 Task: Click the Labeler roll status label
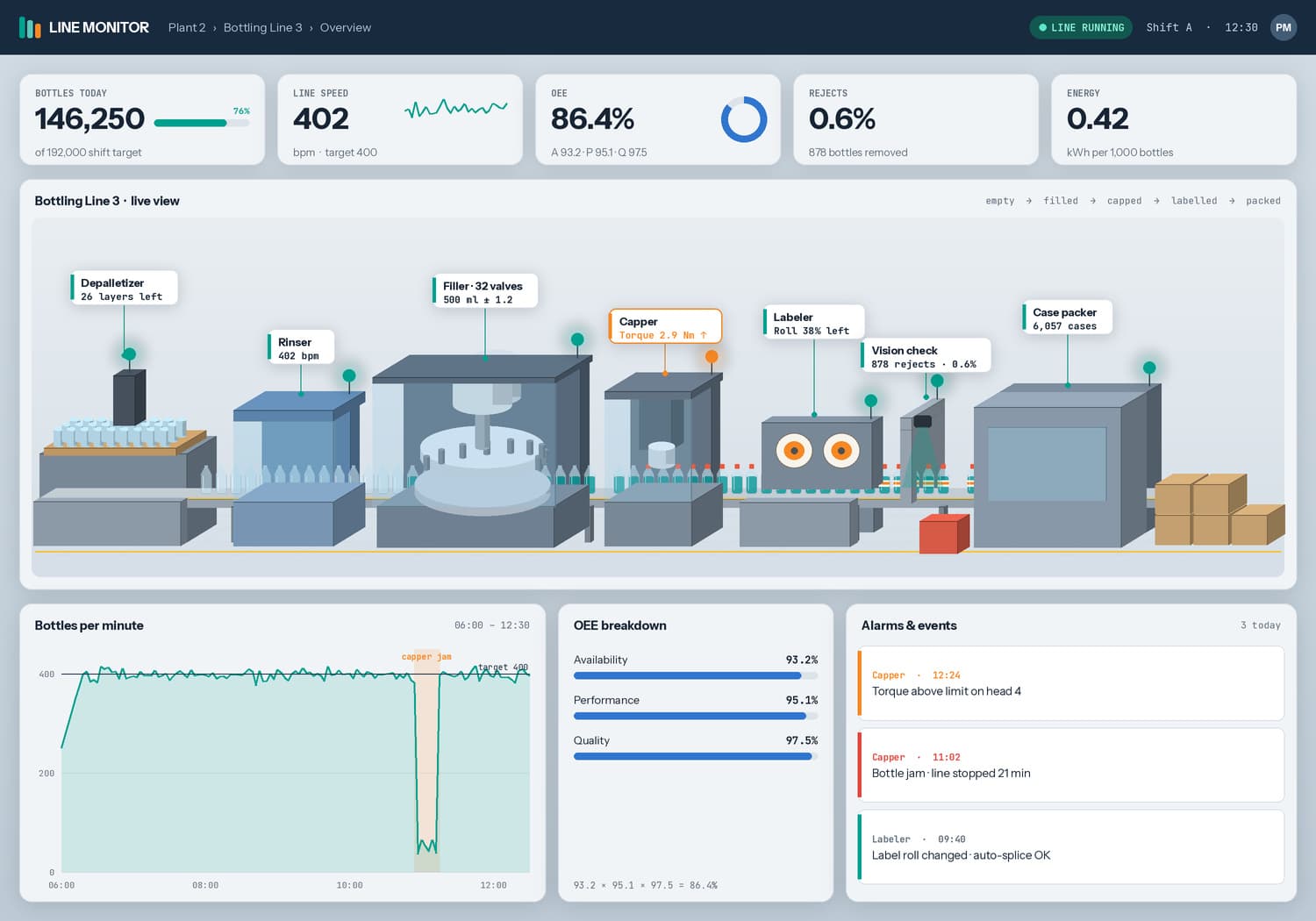[813, 322]
